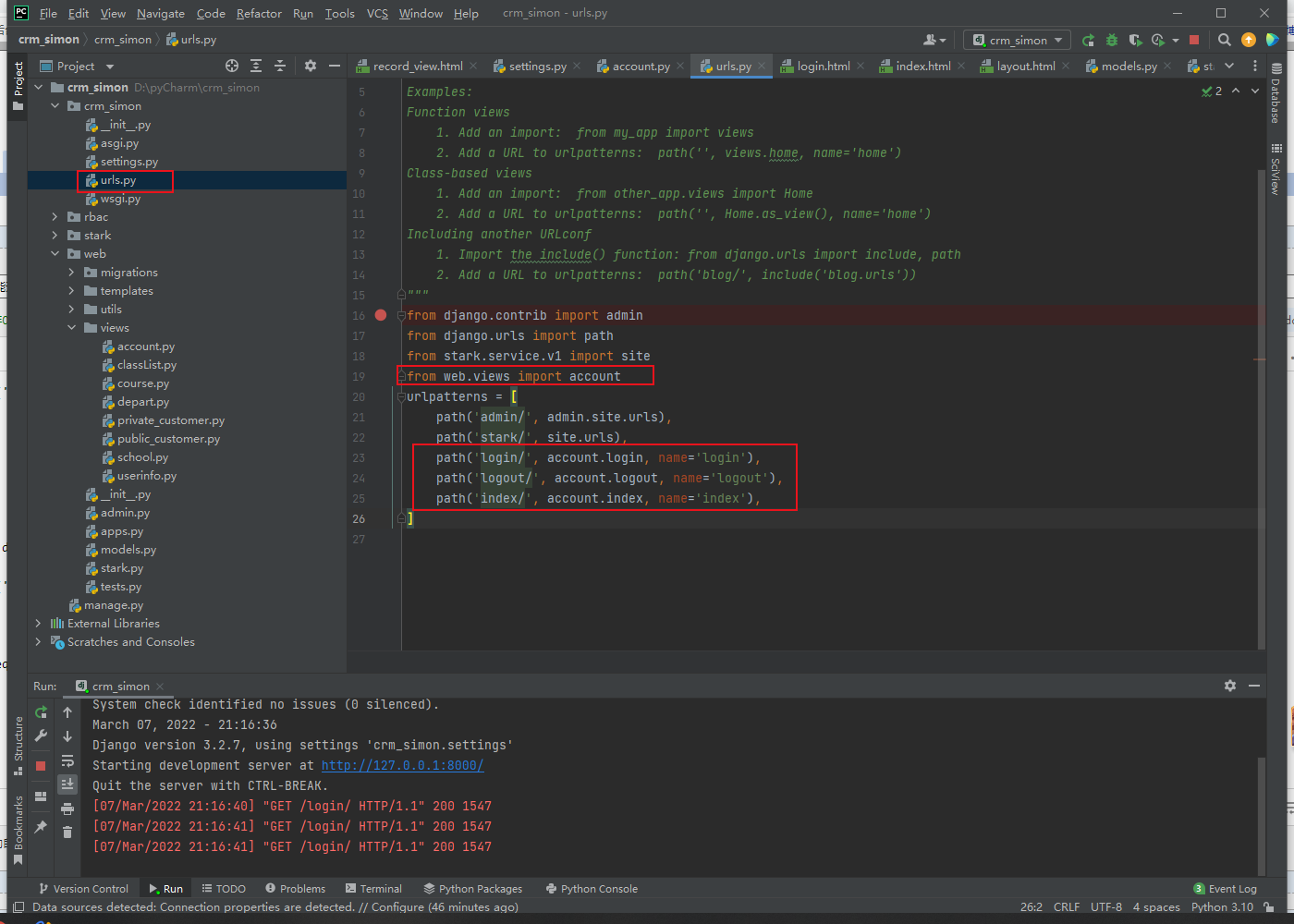The height and width of the screenshot is (924, 1294).
Task: Toggle soft-wrap in the Run console
Action: coord(67,761)
